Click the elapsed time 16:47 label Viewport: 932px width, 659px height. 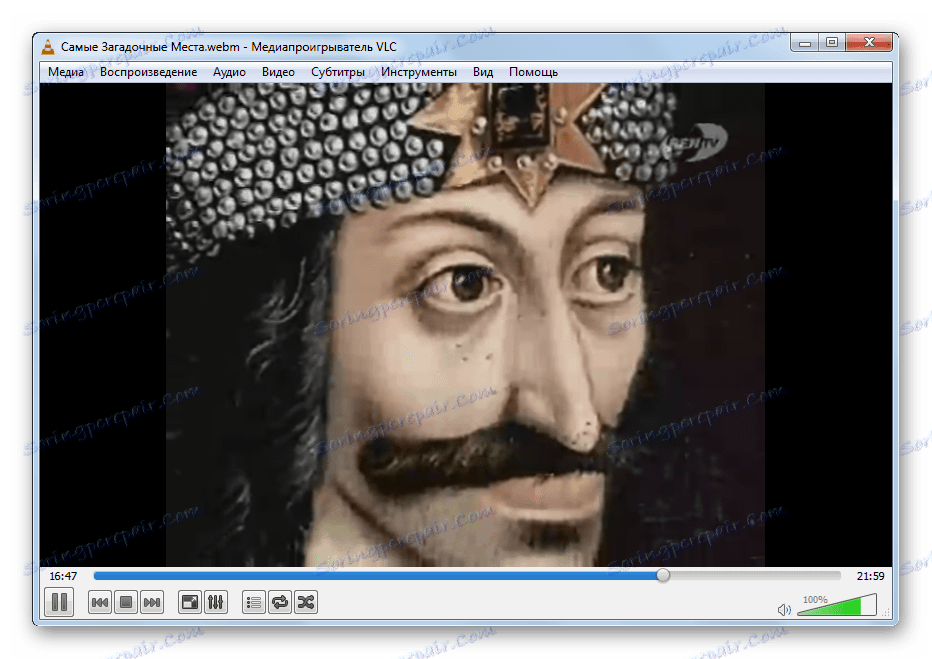pos(63,576)
